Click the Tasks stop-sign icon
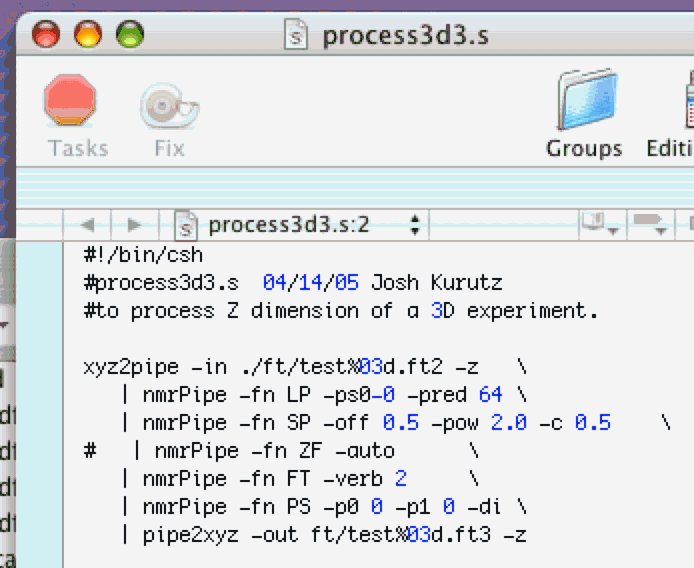This screenshot has height=568, width=694. 70,102
